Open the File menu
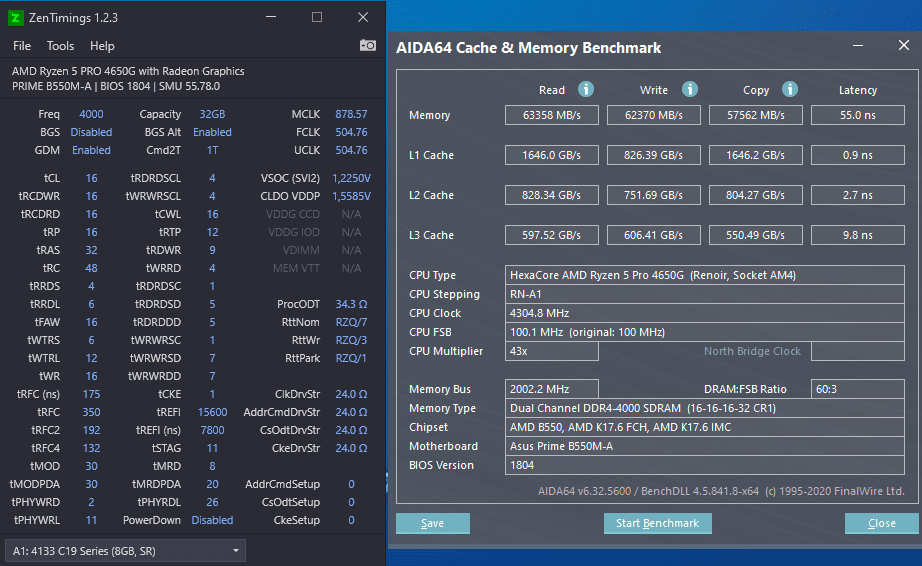Viewport: 922px width, 566px height. click(x=22, y=46)
